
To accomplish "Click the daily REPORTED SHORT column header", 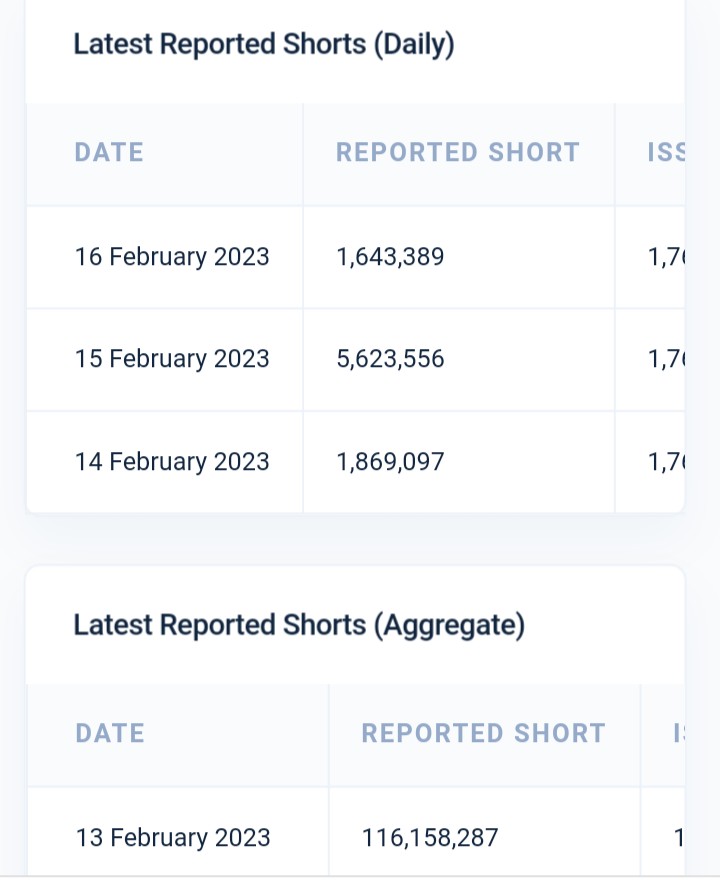I will [457, 153].
